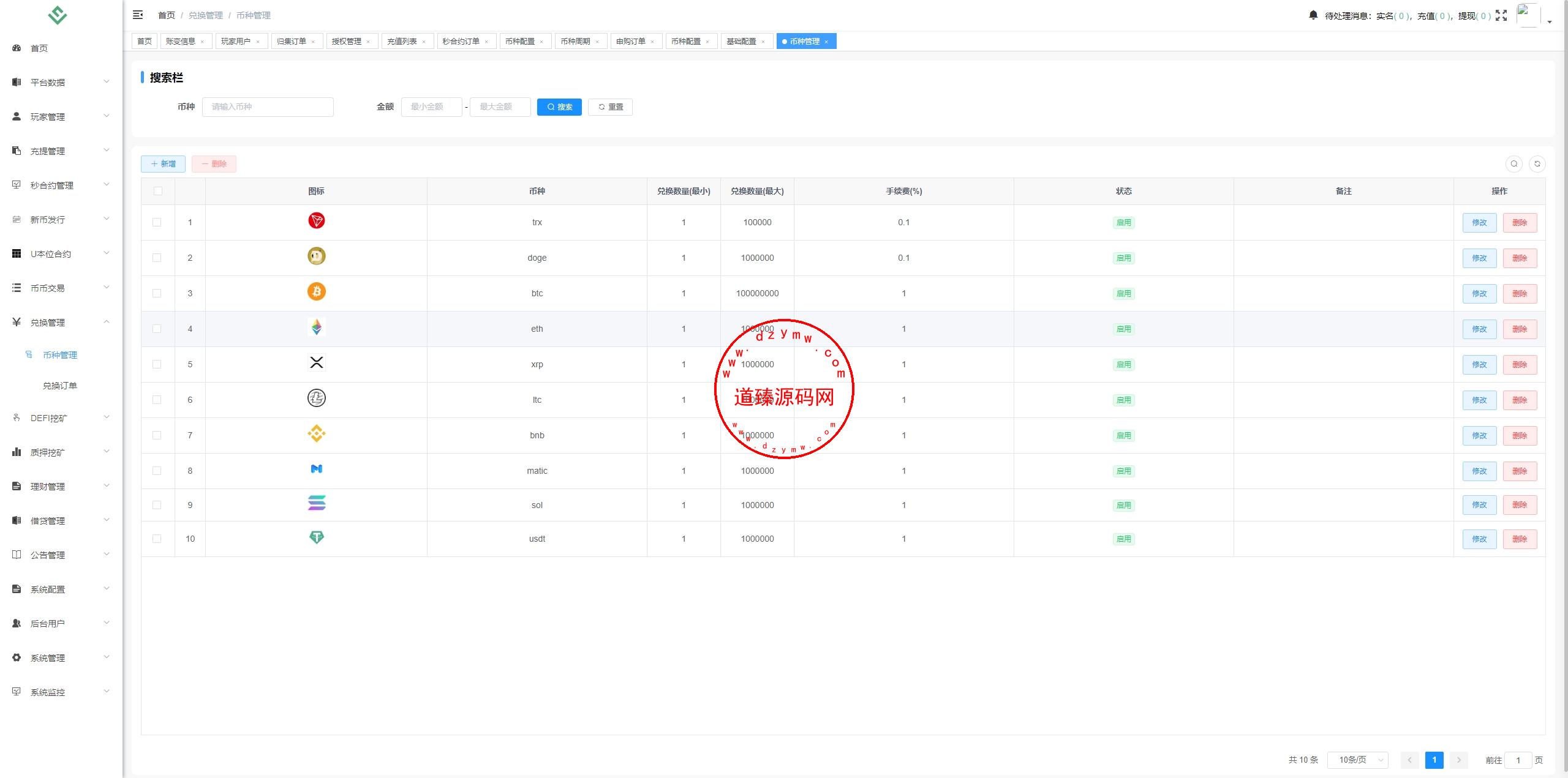Click the ltc coin icon
Image resolution: width=1568 pixels, height=778 pixels.
pos(317,398)
